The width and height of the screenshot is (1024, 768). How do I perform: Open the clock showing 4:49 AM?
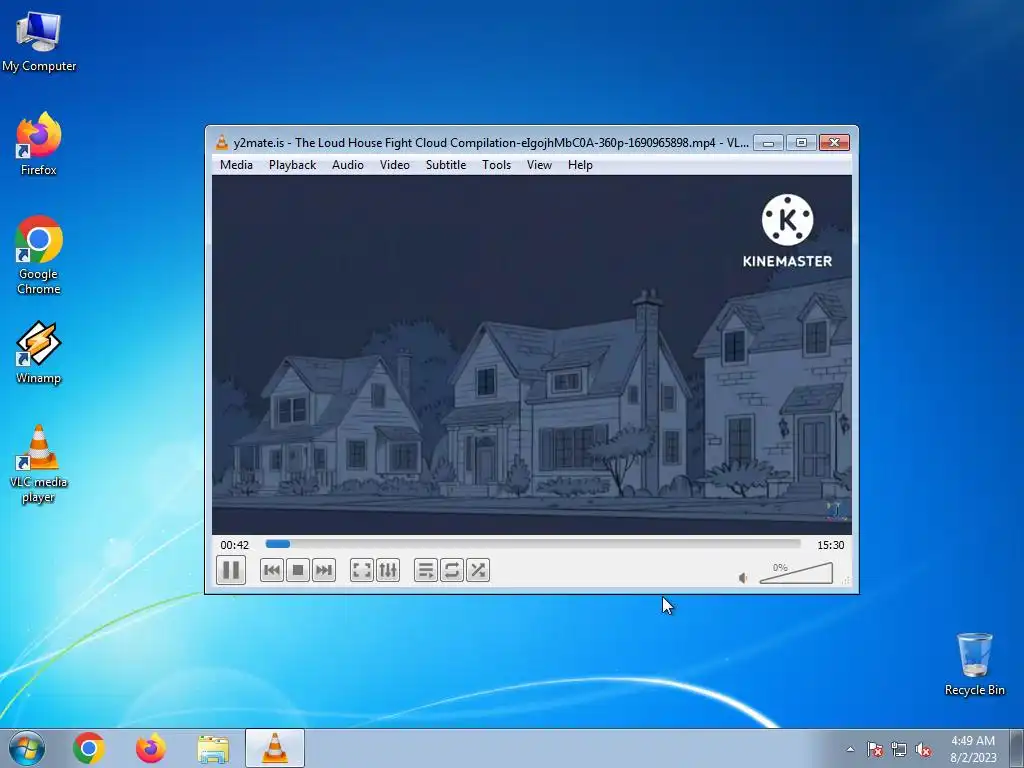tap(973, 748)
